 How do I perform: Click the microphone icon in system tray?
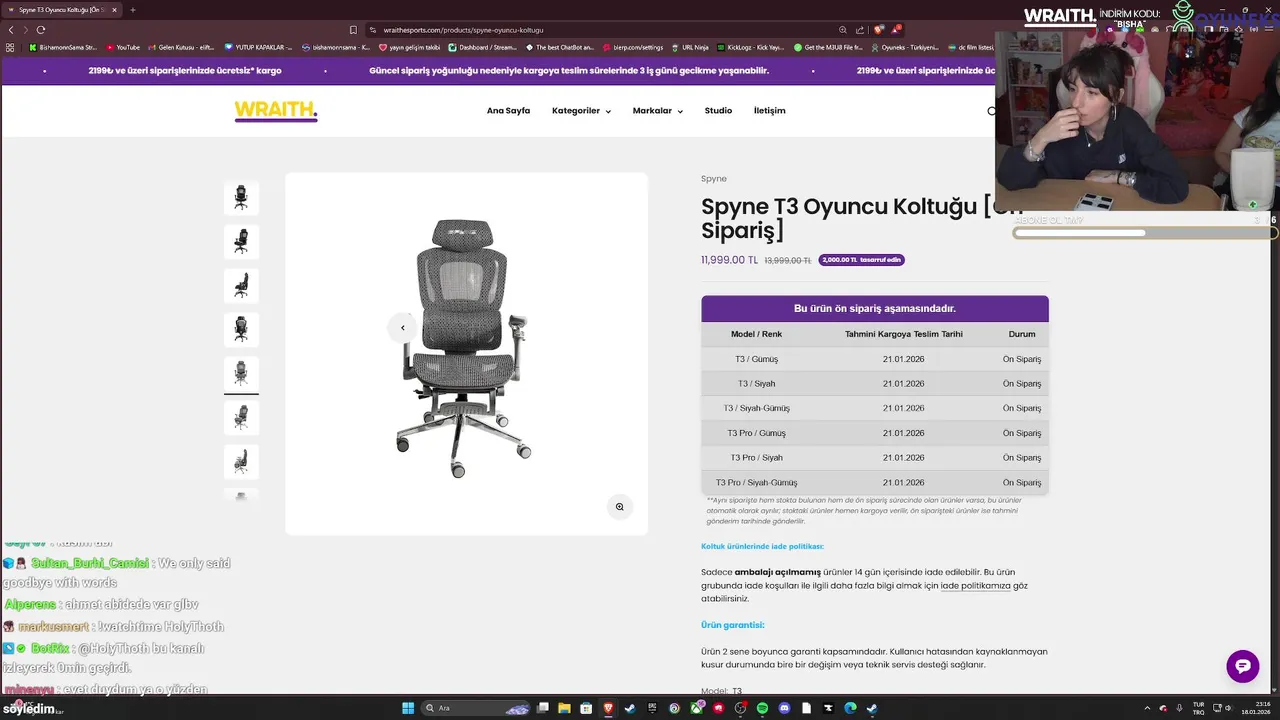[x=1179, y=708]
